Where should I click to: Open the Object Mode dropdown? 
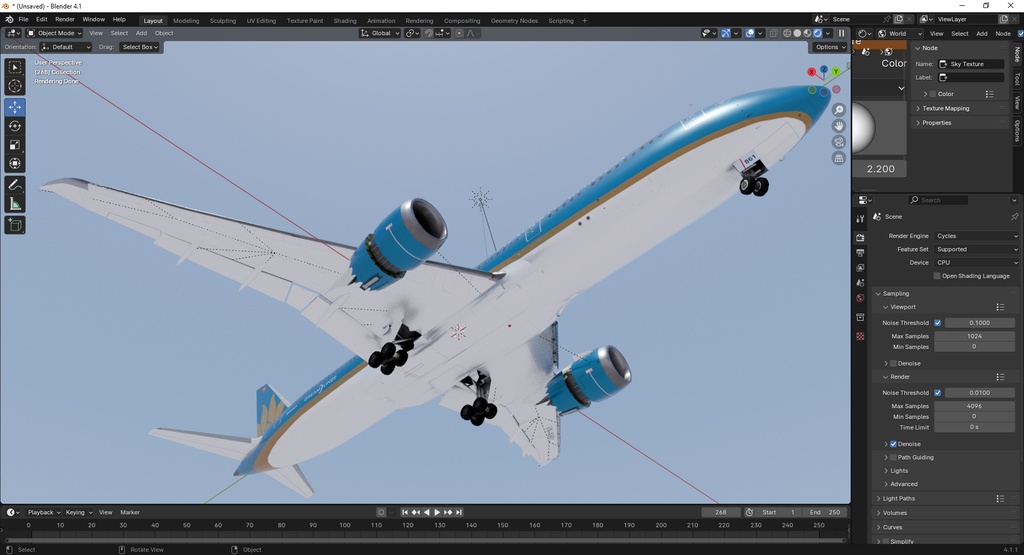[x=55, y=33]
